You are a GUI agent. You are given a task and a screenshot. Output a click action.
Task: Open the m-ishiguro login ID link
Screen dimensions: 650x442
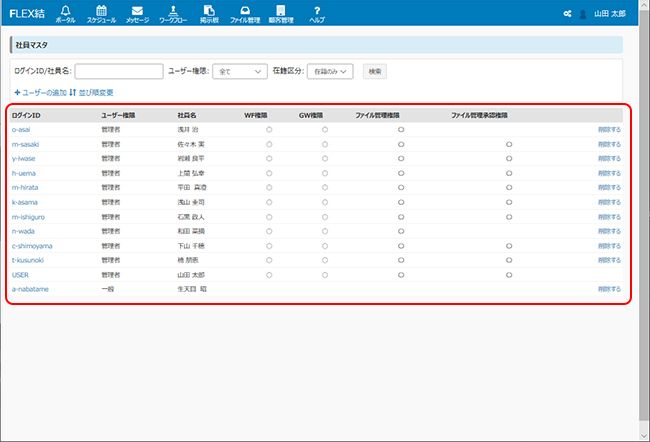pyautogui.click(x=28, y=217)
